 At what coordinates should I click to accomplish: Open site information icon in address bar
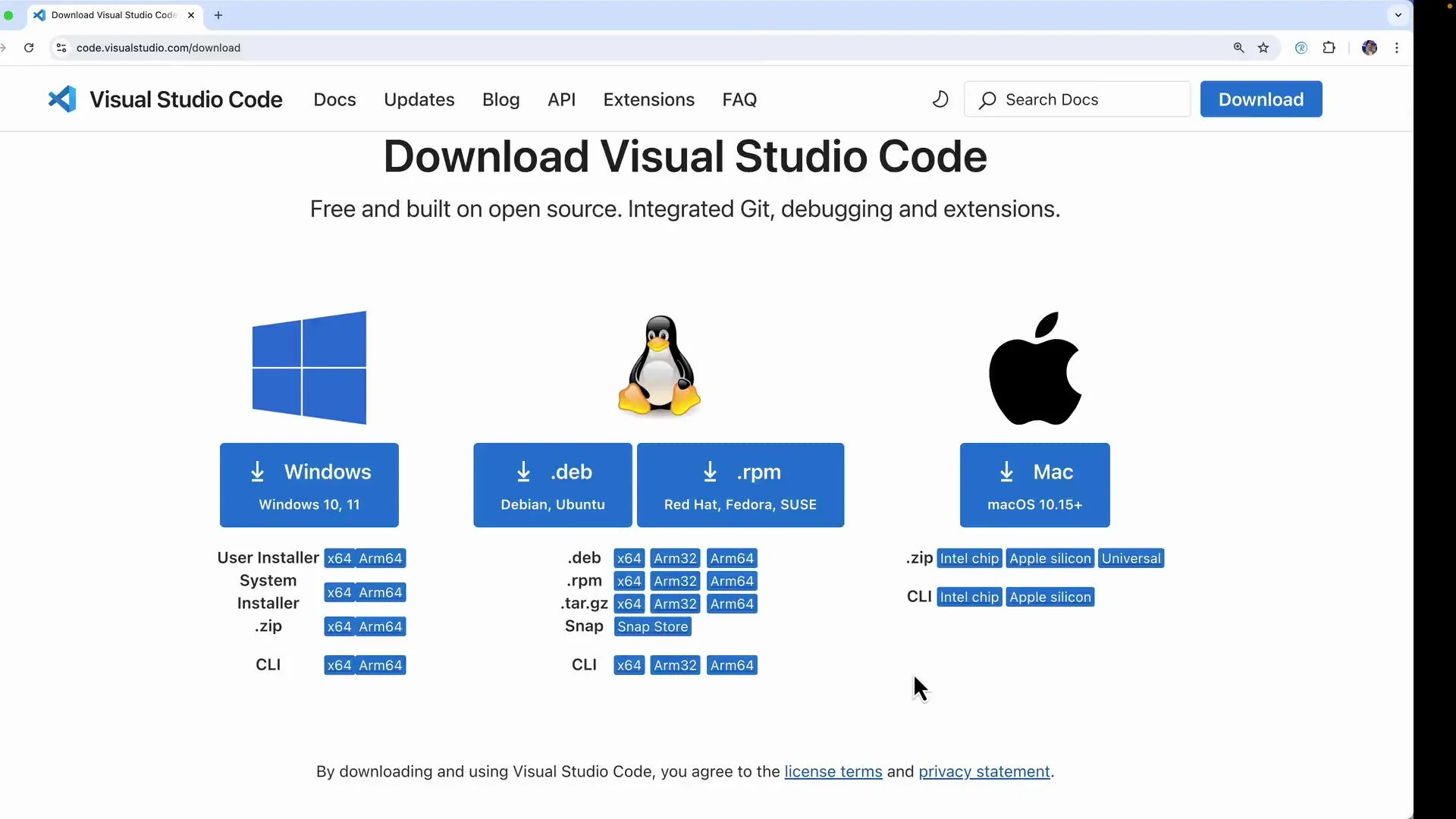(x=61, y=48)
